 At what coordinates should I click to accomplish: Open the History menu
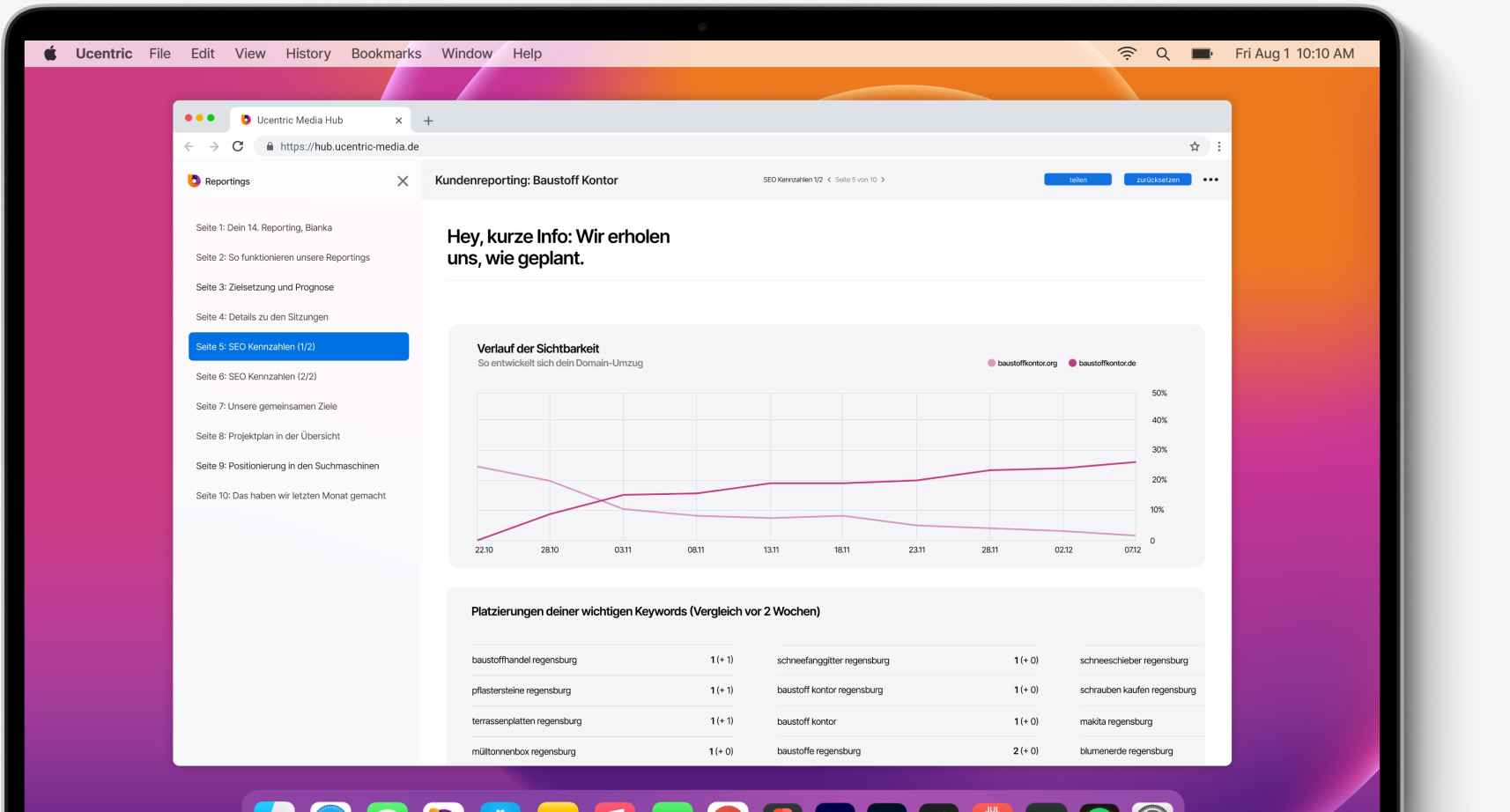pyautogui.click(x=307, y=54)
